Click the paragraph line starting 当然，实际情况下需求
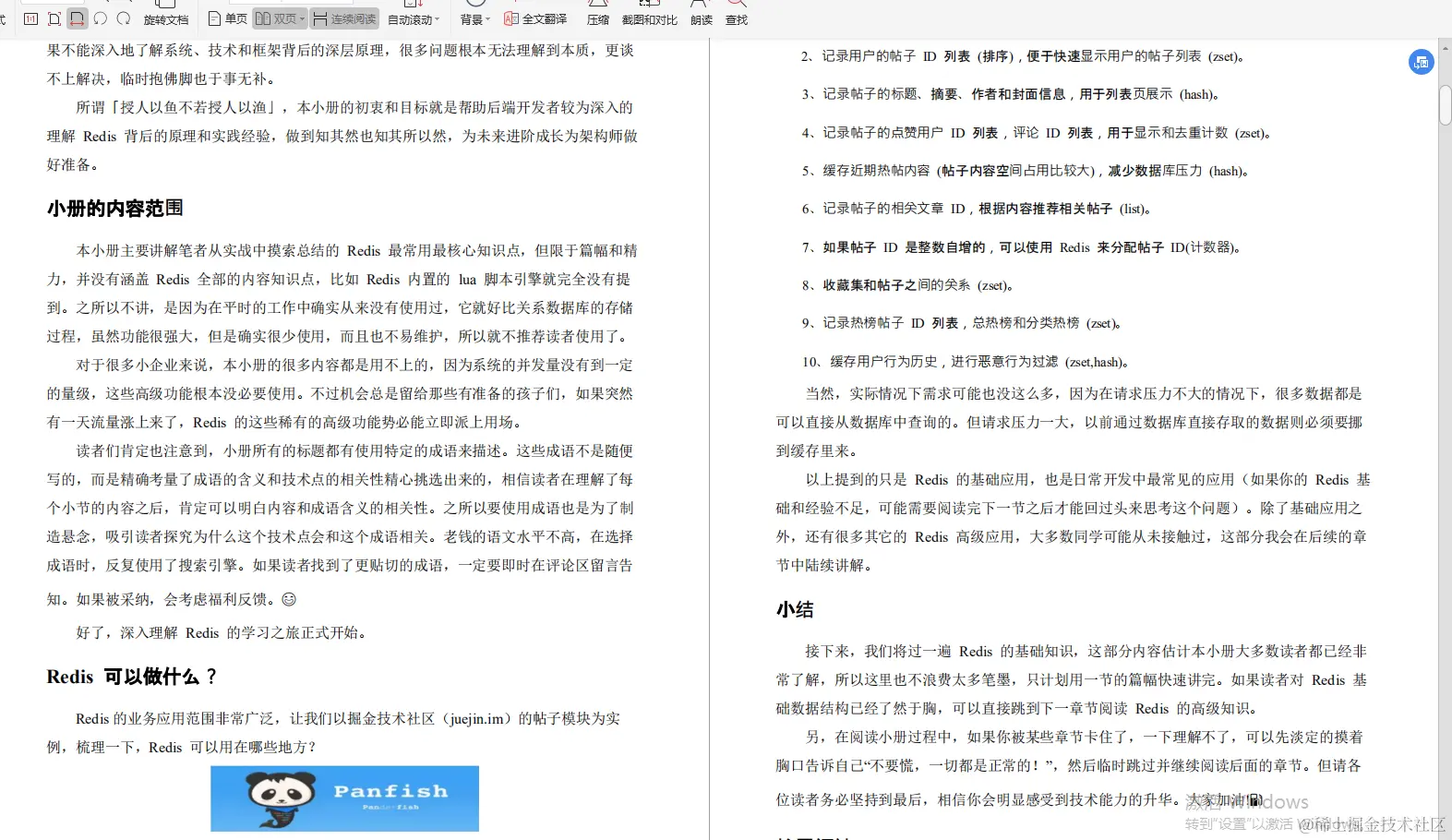1452x840 pixels. coord(1084,393)
